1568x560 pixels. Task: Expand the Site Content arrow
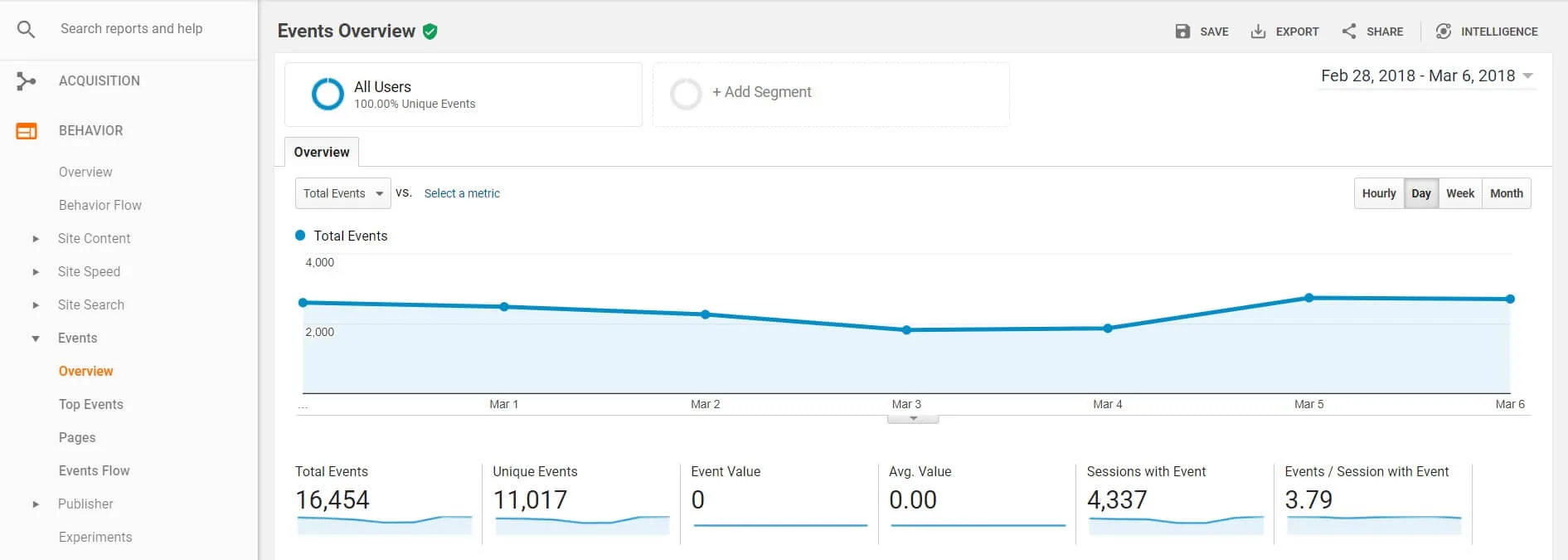pyautogui.click(x=36, y=239)
